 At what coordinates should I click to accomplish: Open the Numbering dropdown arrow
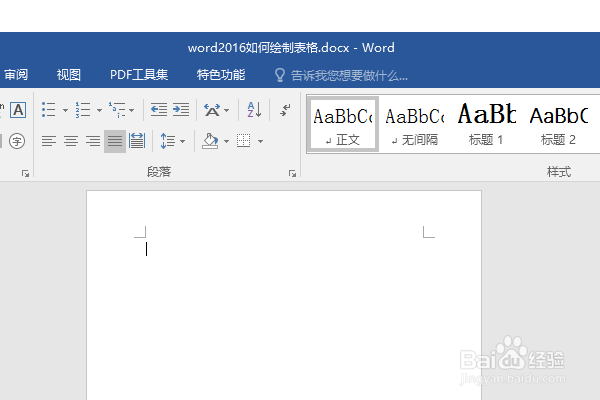(99, 110)
